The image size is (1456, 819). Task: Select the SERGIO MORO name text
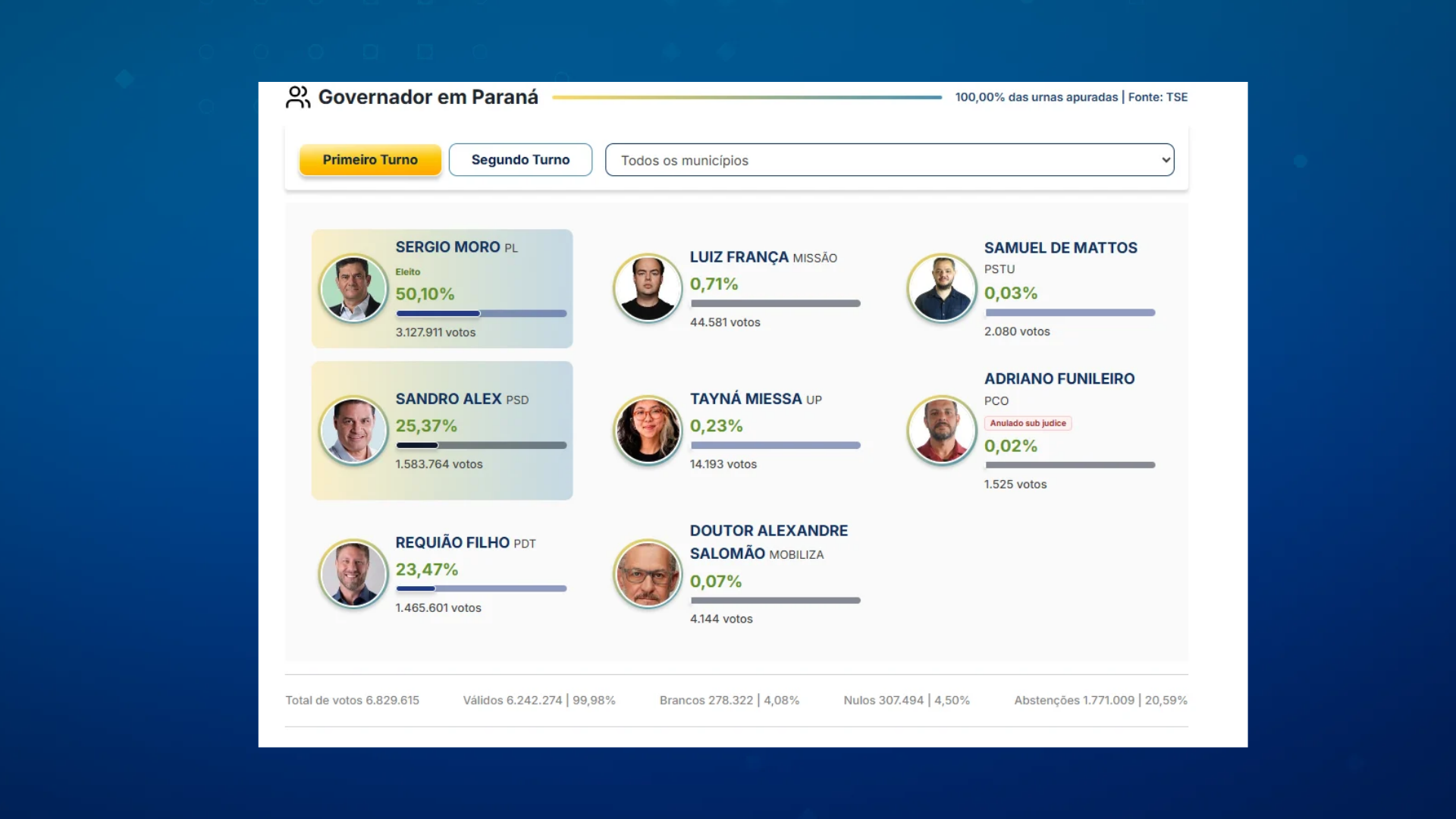pos(447,247)
